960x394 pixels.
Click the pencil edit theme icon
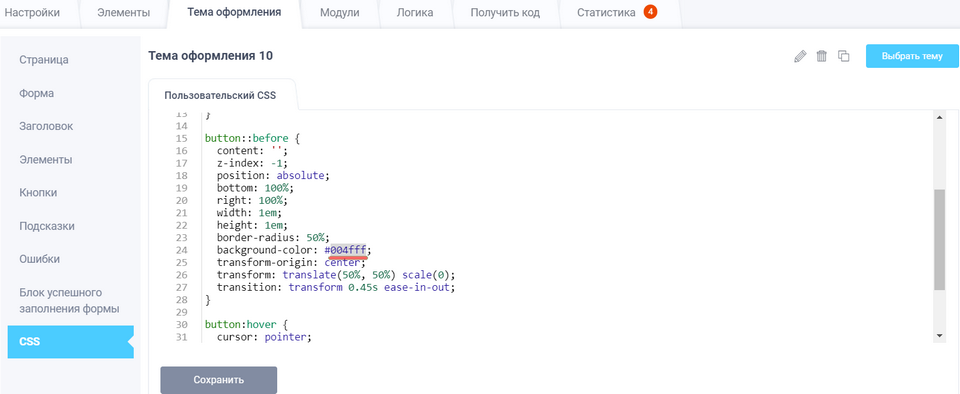pyautogui.click(x=800, y=56)
